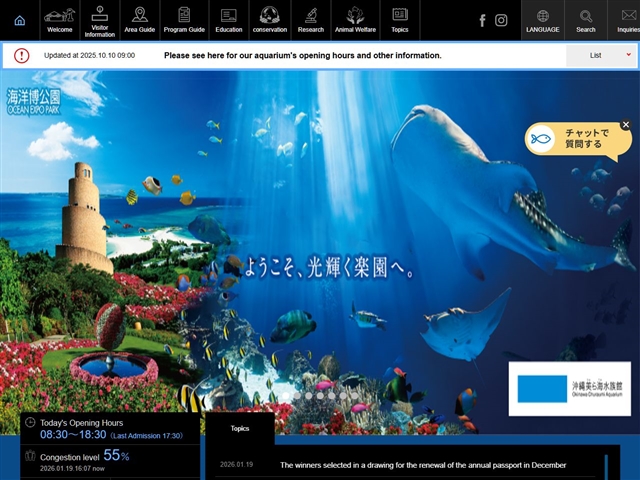Visit the Instagram page
Image resolution: width=640 pixels, height=480 pixels.
click(501, 20)
